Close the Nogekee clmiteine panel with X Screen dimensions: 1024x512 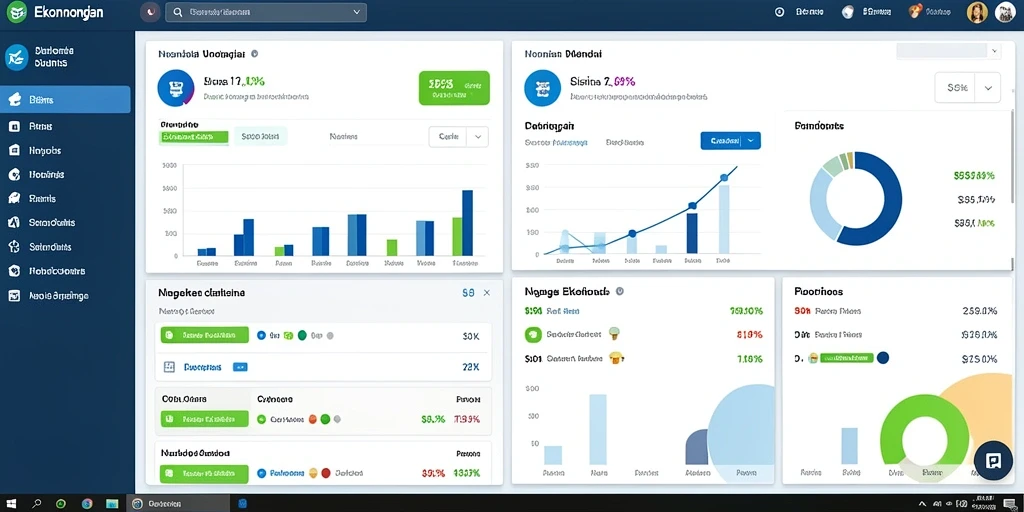pos(487,293)
